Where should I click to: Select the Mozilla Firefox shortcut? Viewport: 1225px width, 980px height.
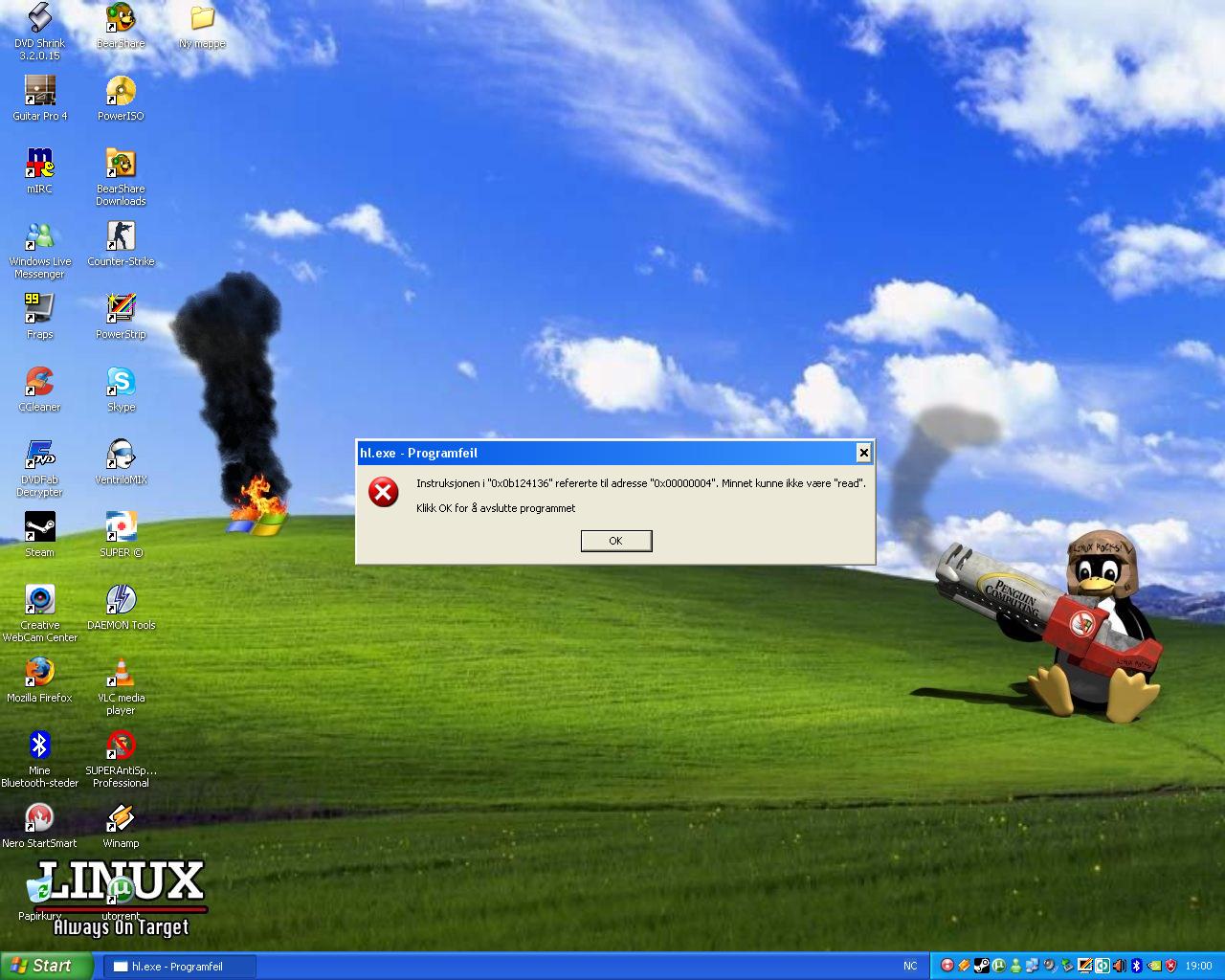coord(39,679)
